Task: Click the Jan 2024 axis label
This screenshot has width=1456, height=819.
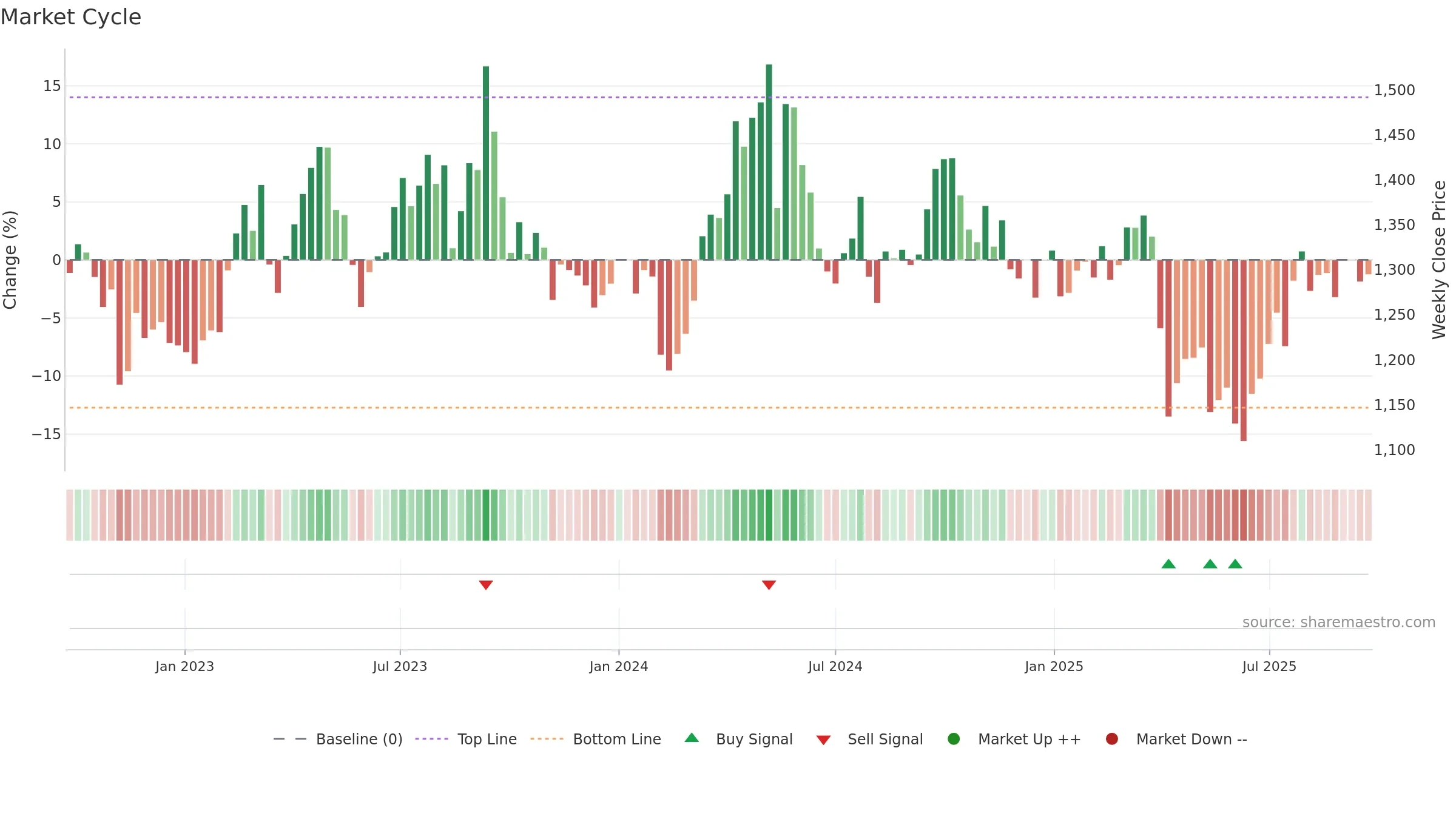Action: click(x=619, y=667)
